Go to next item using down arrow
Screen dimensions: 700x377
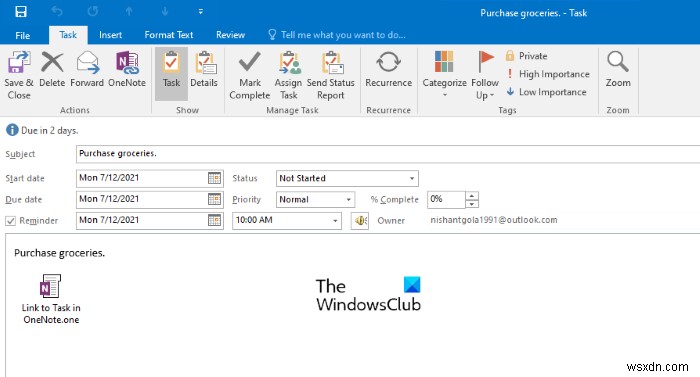pos(165,11)
